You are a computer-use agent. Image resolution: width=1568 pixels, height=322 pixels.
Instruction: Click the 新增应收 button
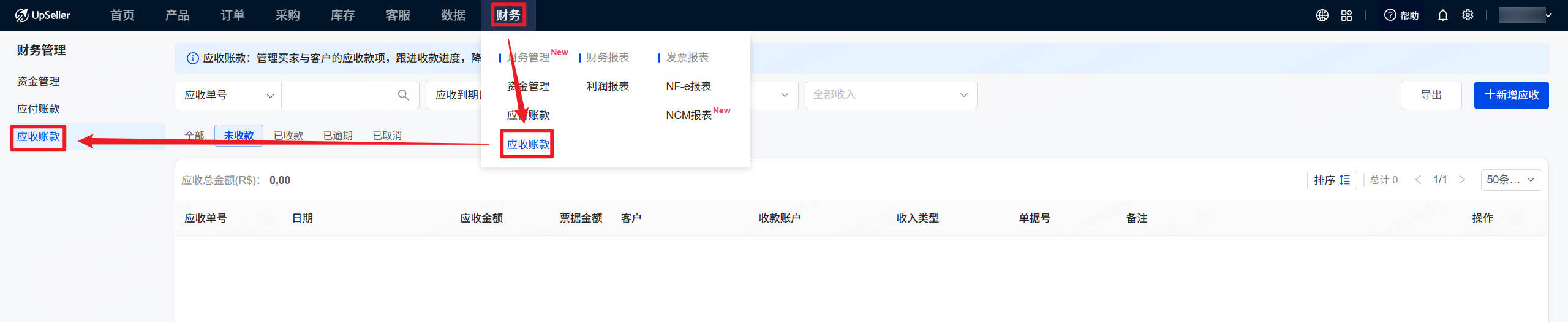click(1511, 95)
